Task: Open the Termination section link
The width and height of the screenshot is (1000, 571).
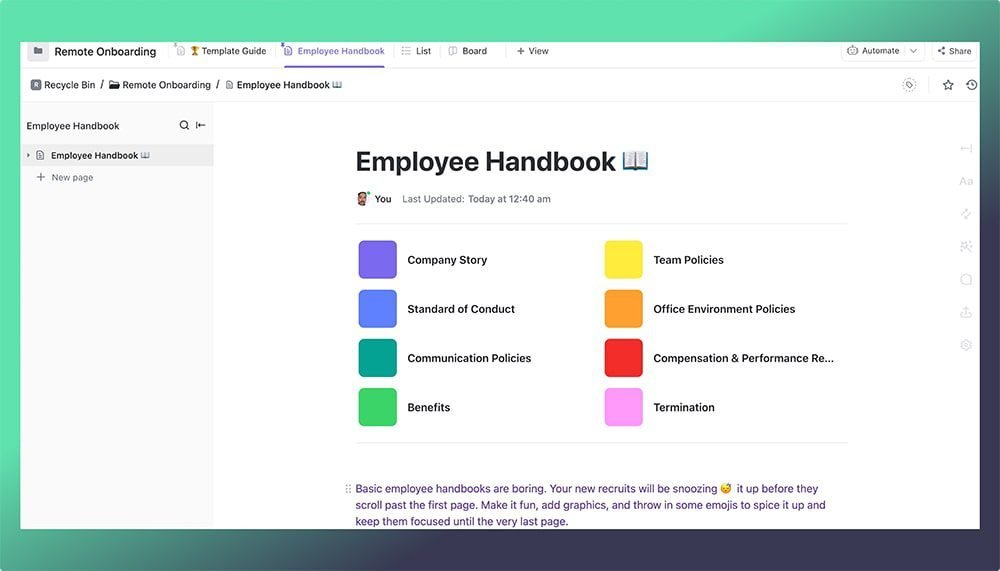Action: (x=684, y=407)
